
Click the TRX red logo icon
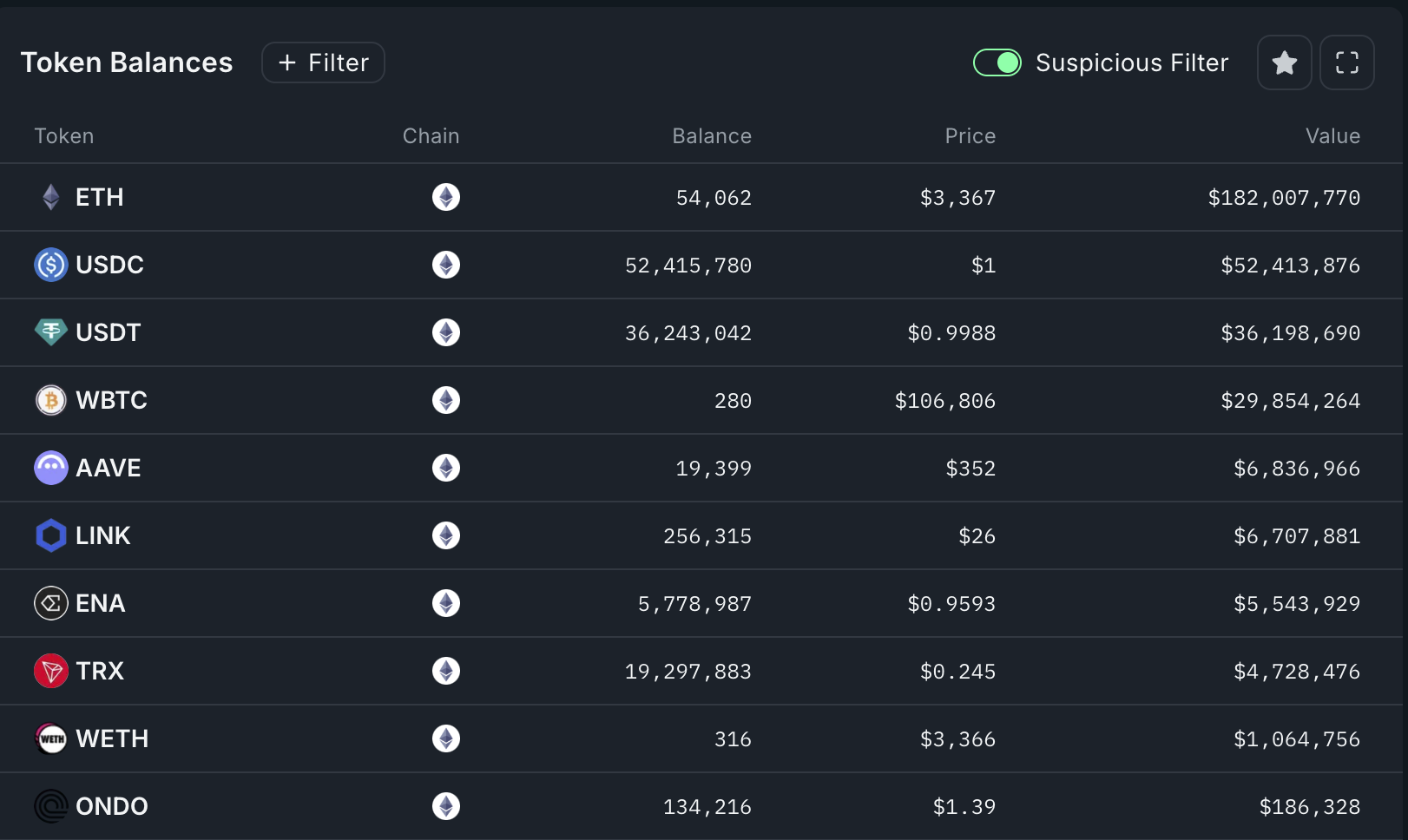coord(51,671)
